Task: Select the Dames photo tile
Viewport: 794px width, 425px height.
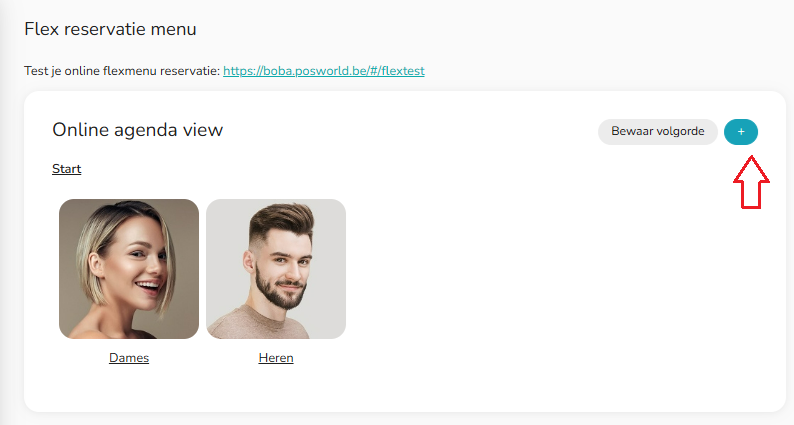Action: coord(129,269)
